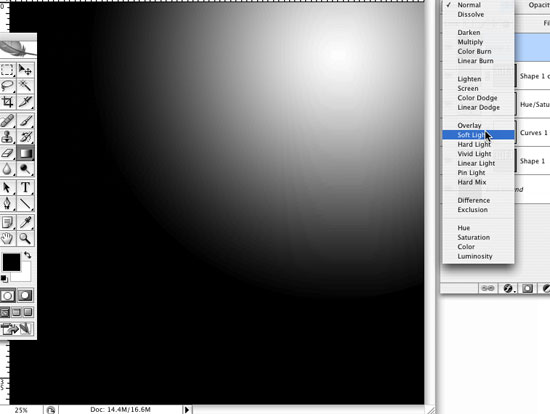Choose Full Screen Mode button
Screen dimensions: 550x414
pyautogui.click(x=28, y=312)
